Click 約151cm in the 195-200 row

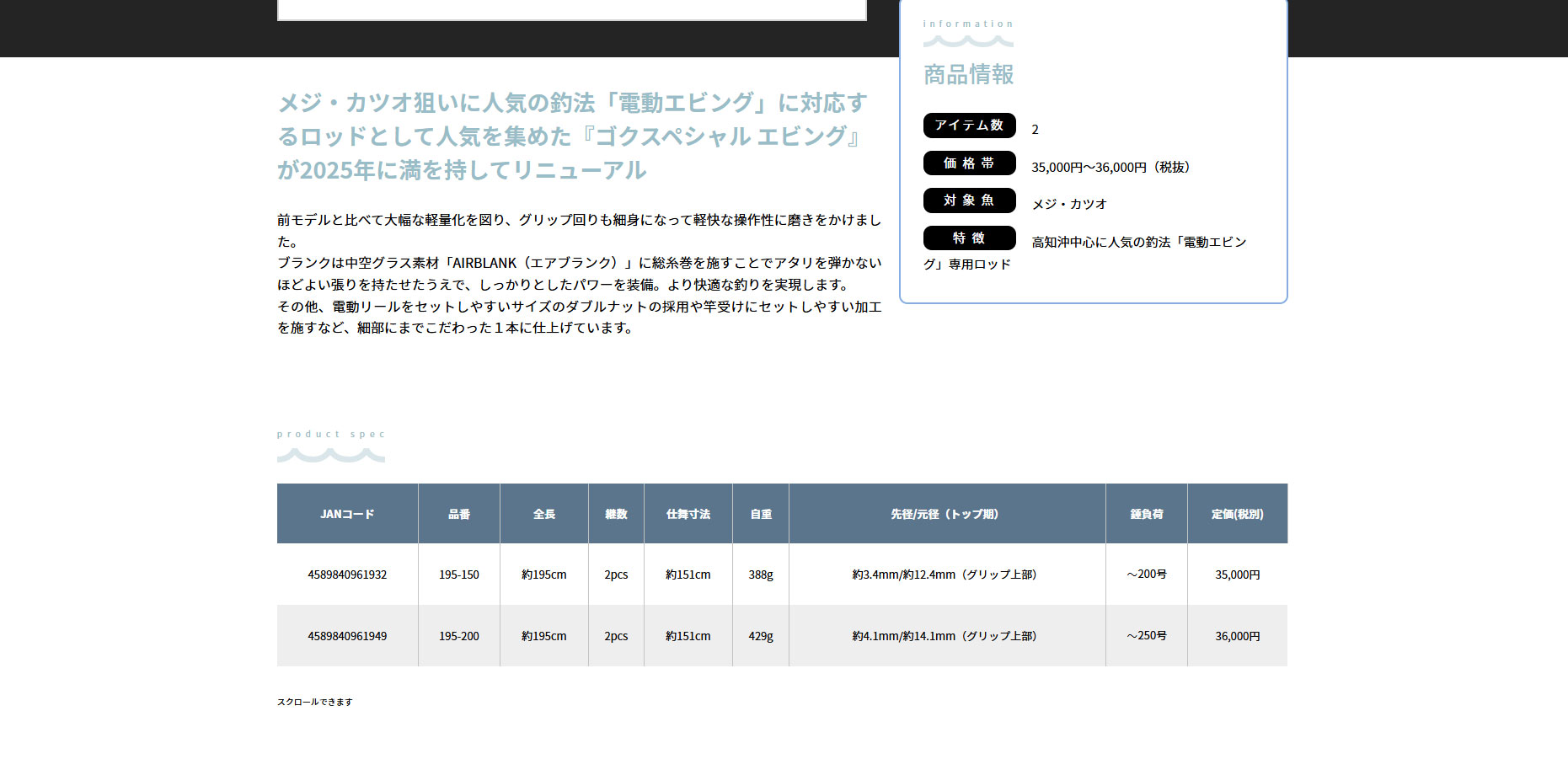click(688, 636)
